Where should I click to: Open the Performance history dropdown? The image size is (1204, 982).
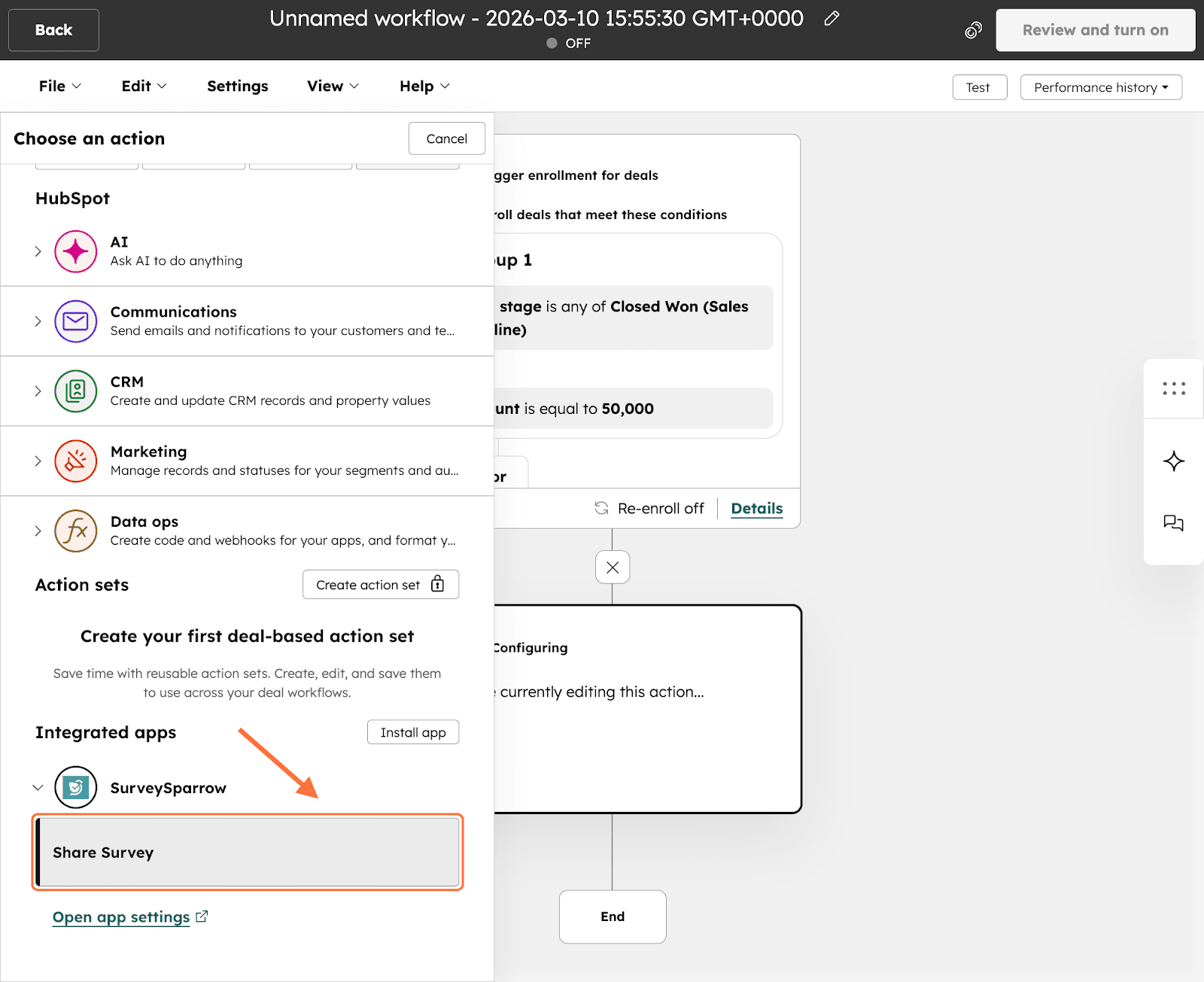[1100, 87]
